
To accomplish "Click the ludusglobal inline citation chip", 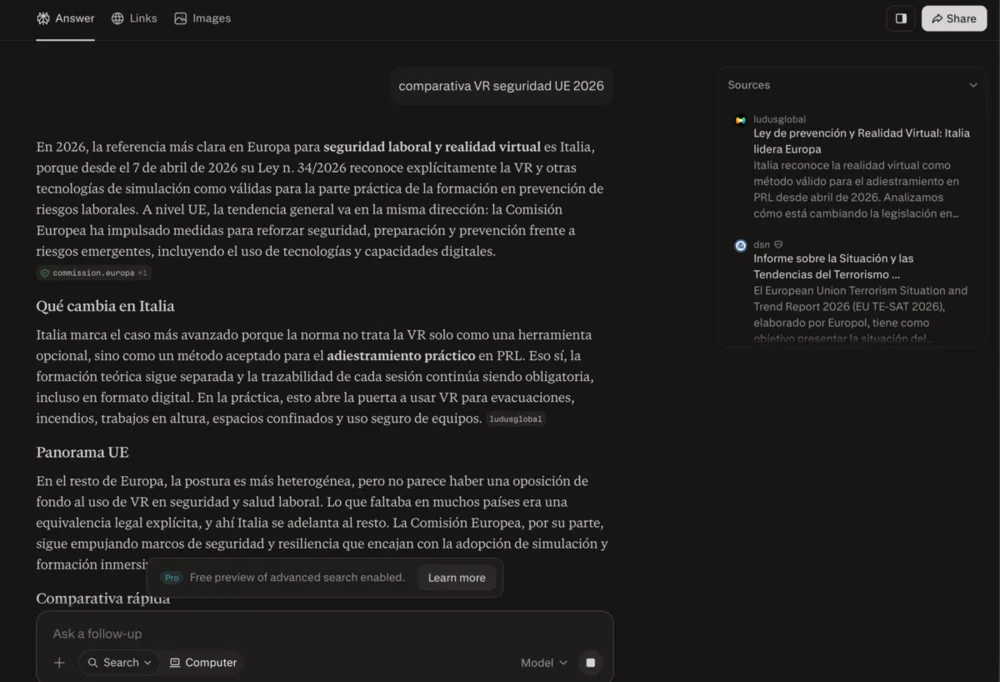I will (515, 419).
